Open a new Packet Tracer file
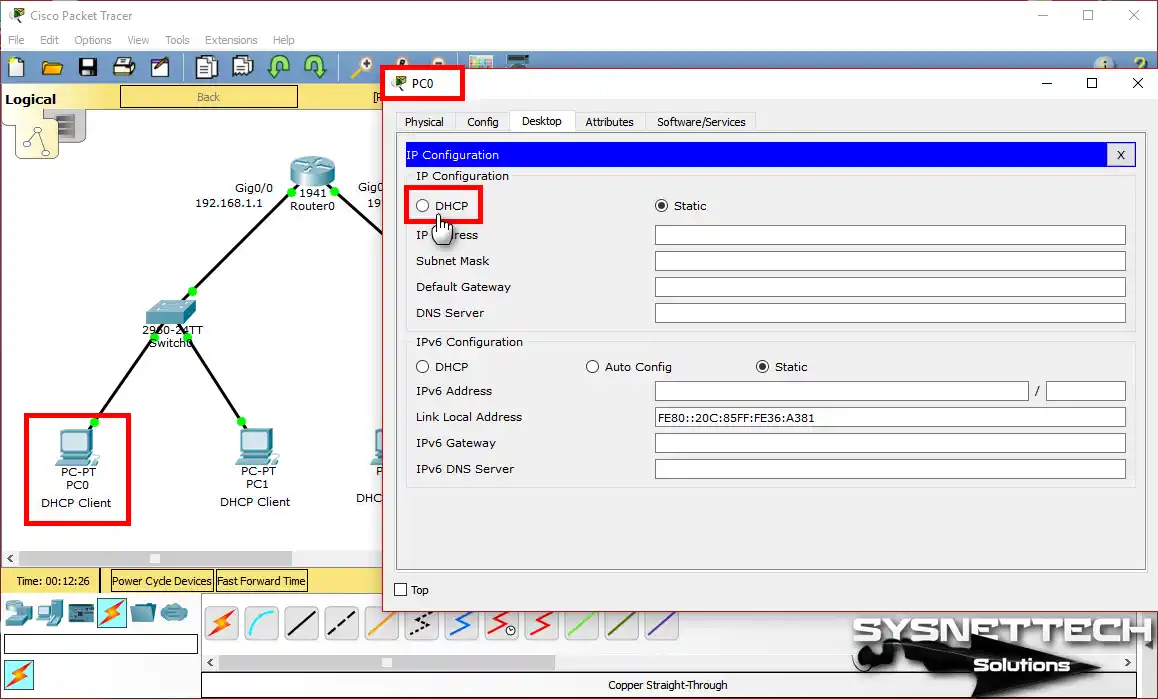Image resolution: width=1158 pixels, height=699 pixels. (16, 67)
